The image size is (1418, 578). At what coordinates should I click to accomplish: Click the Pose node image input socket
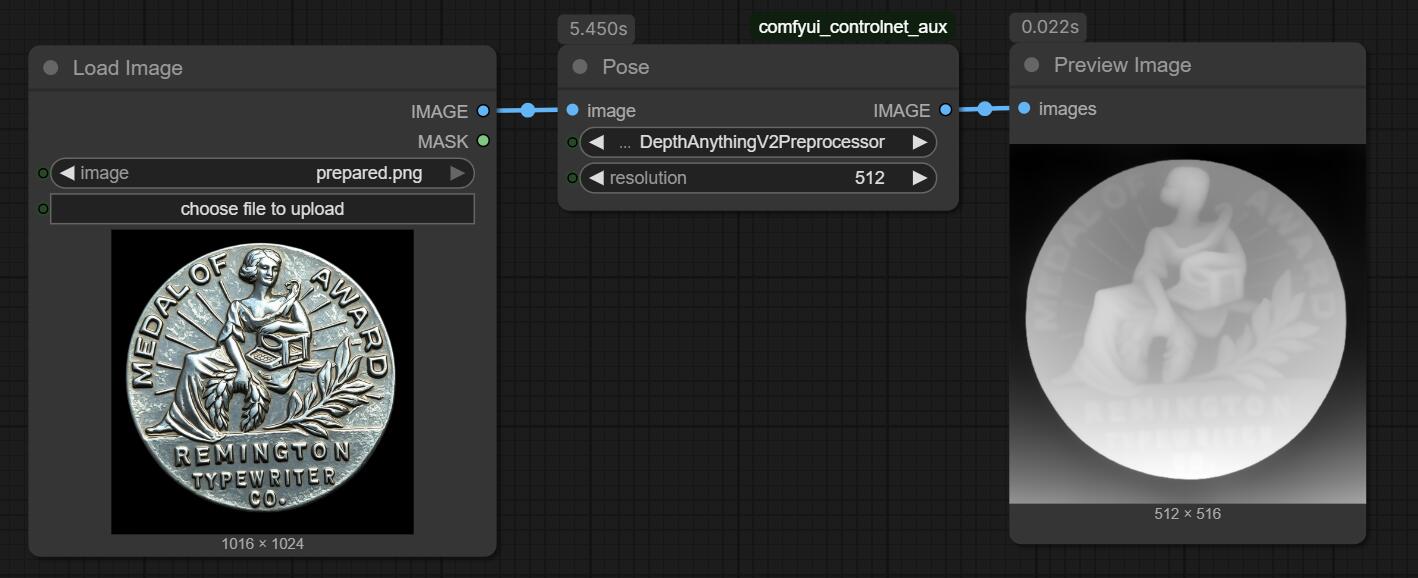tap(572, 110)
